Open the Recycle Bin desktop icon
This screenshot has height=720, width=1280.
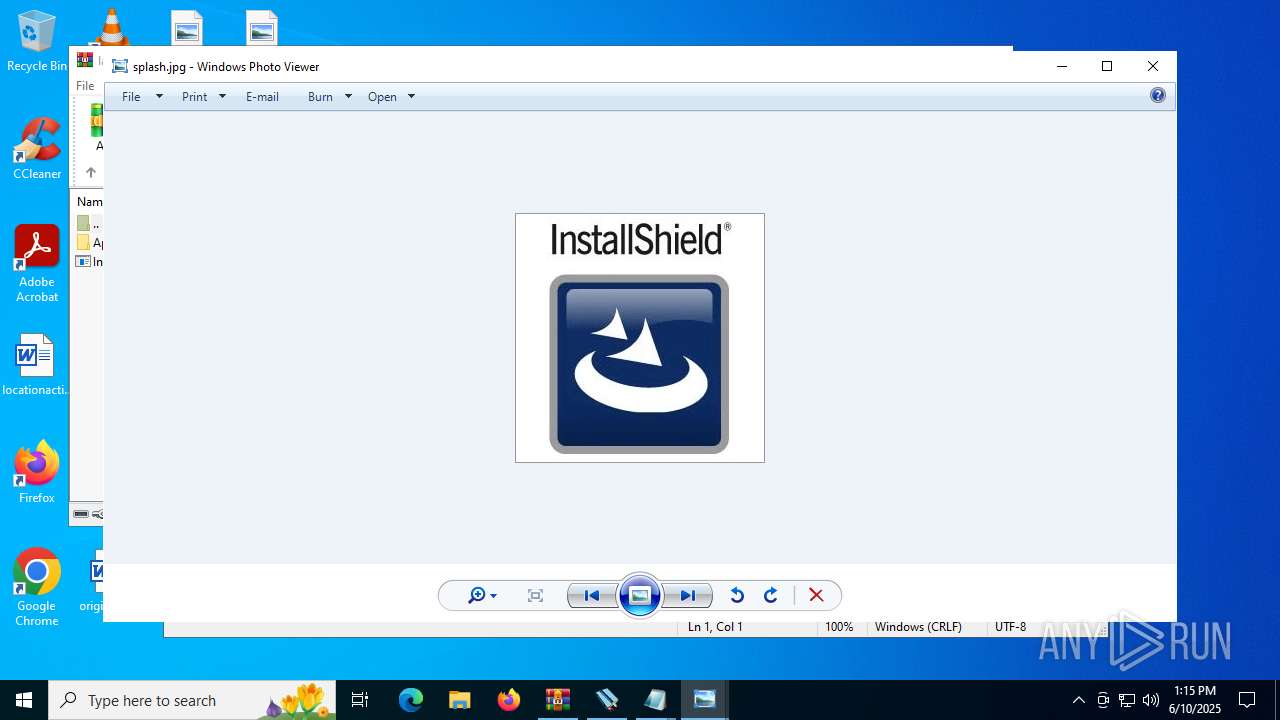36,42
